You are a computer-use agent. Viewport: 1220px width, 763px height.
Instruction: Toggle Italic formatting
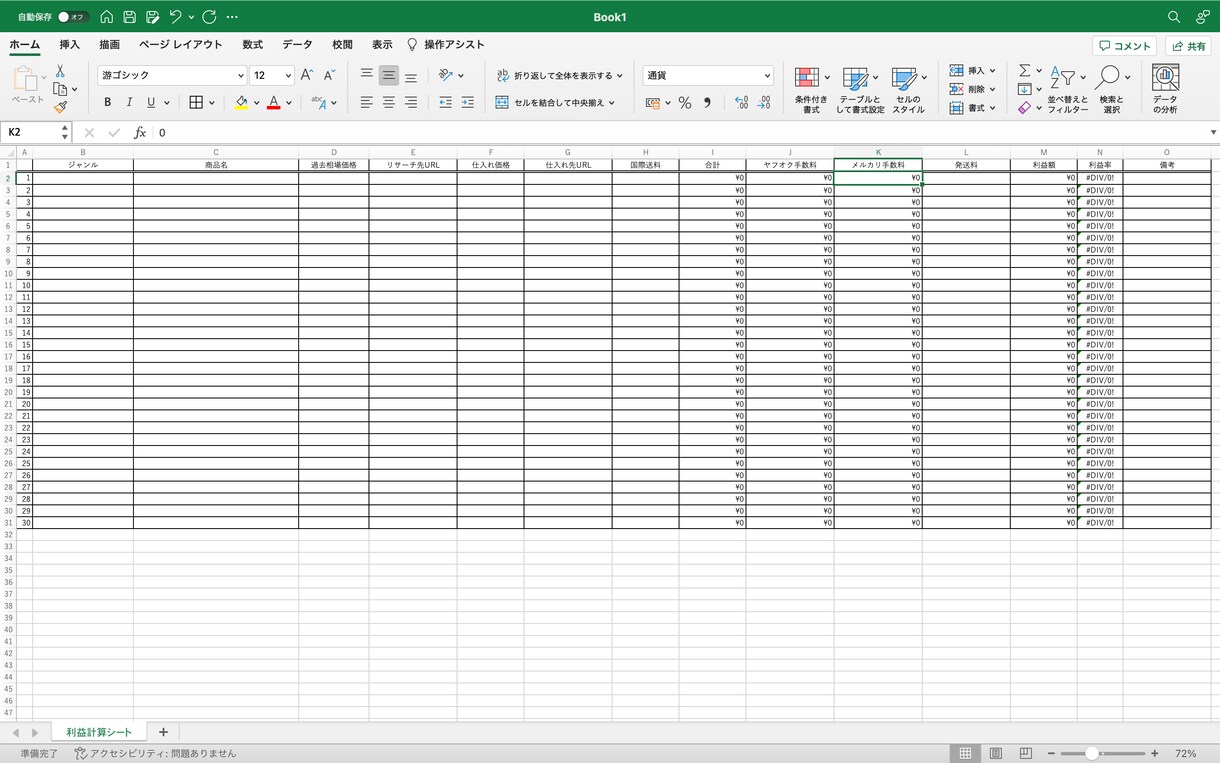tap(129, 102)
